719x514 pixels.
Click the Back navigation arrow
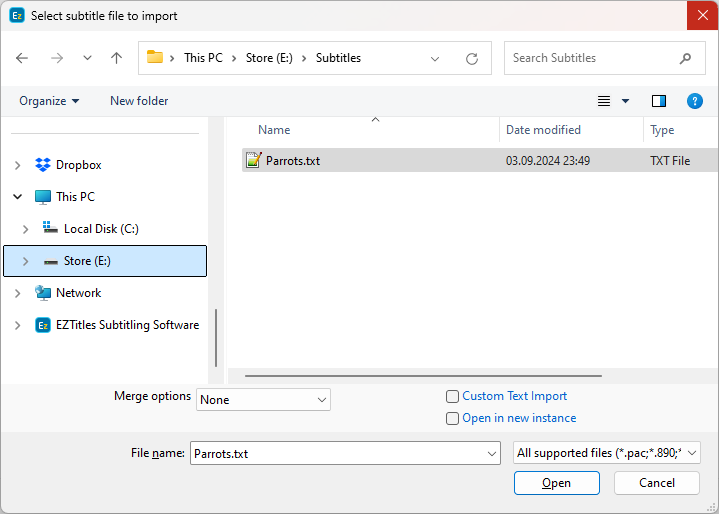(22, 58)
